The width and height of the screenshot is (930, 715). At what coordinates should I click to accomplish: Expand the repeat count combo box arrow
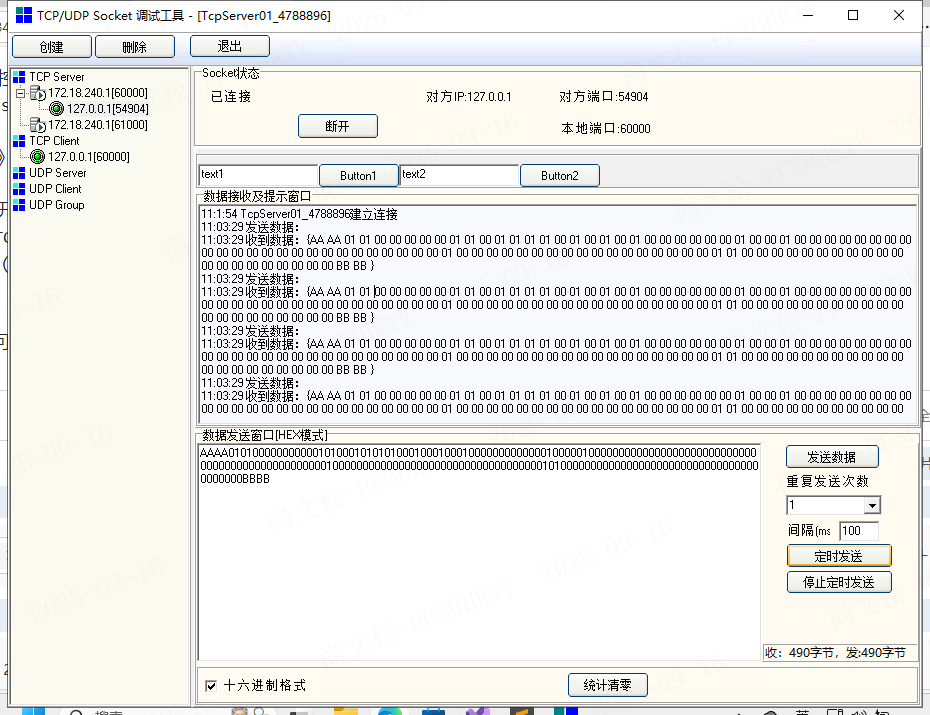pyautogui.click(x=872, y=505)
